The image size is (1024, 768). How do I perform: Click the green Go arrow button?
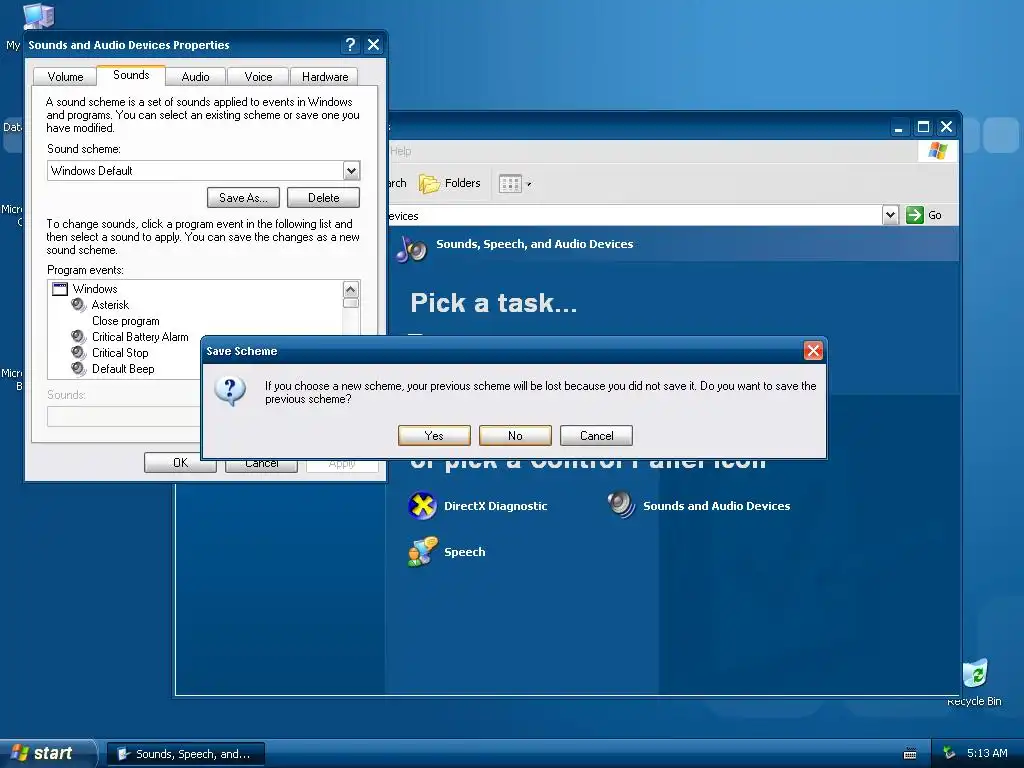[x=914, y=215]
